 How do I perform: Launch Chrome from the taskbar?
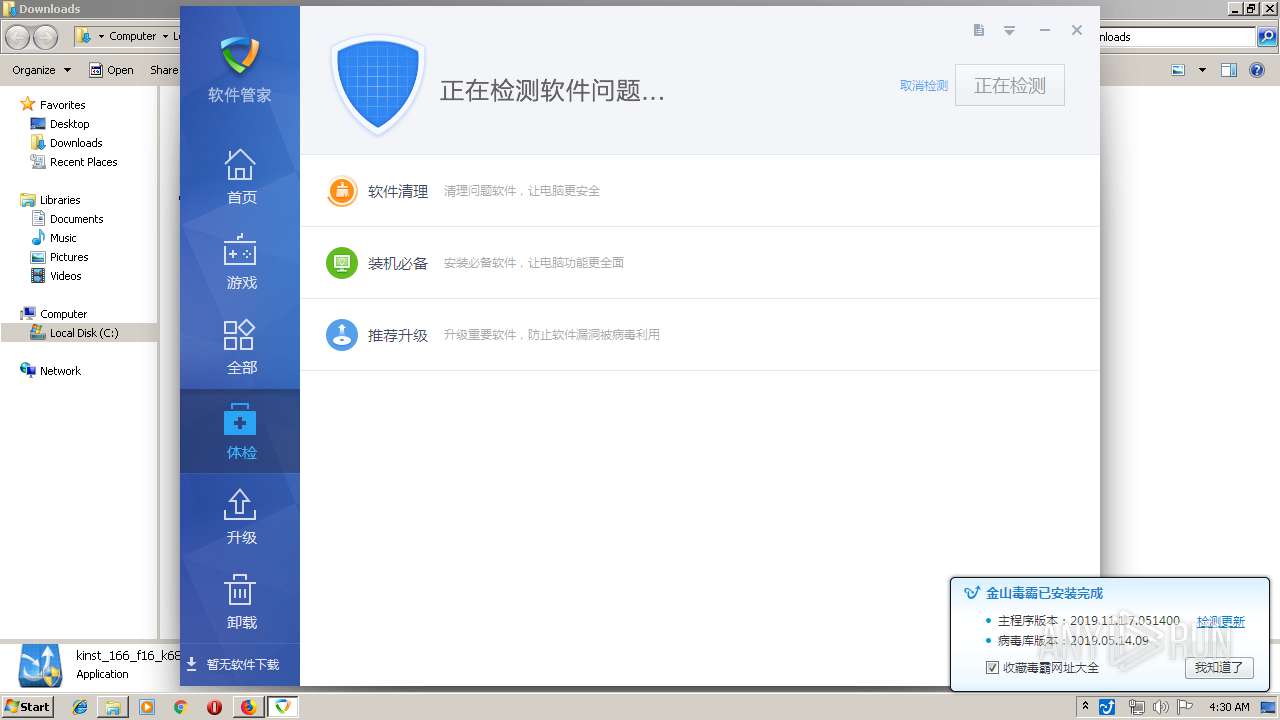180,707
